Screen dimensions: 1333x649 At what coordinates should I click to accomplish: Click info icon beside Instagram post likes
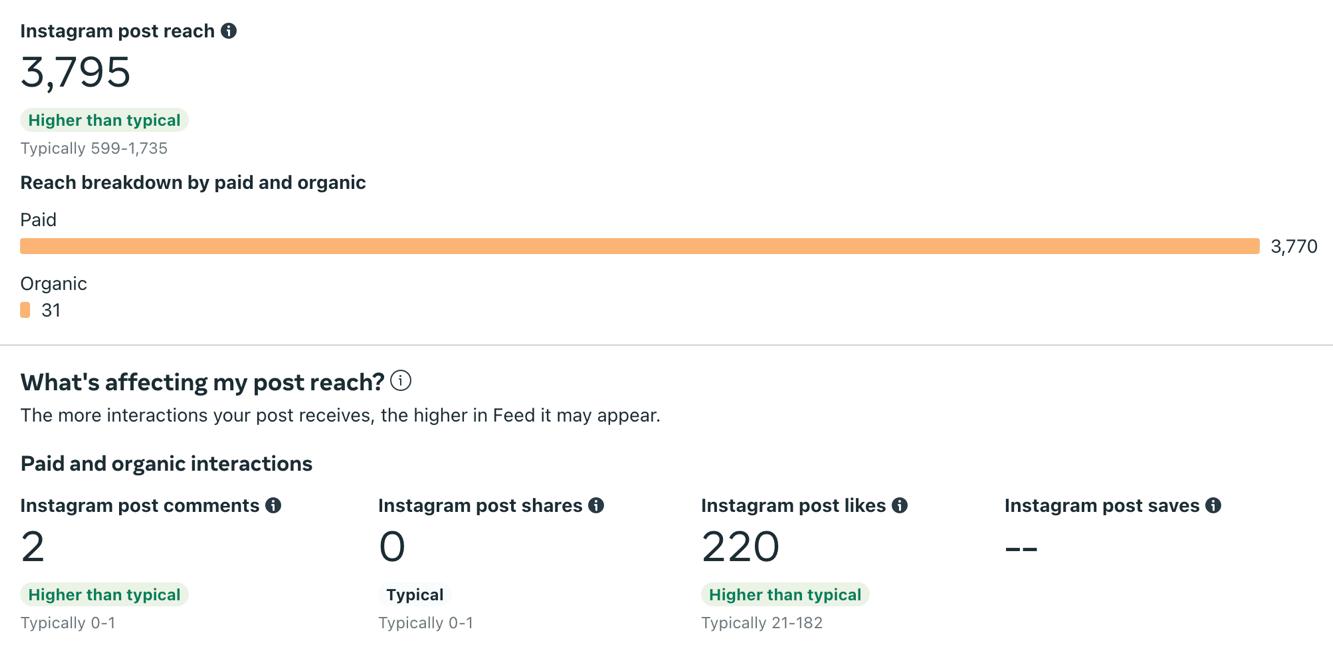coord(900,506)
